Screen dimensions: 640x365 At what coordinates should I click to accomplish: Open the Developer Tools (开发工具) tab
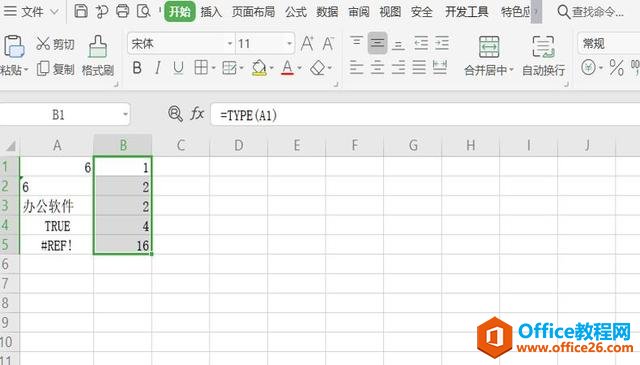pyautogui.click(x=467, y=12)
